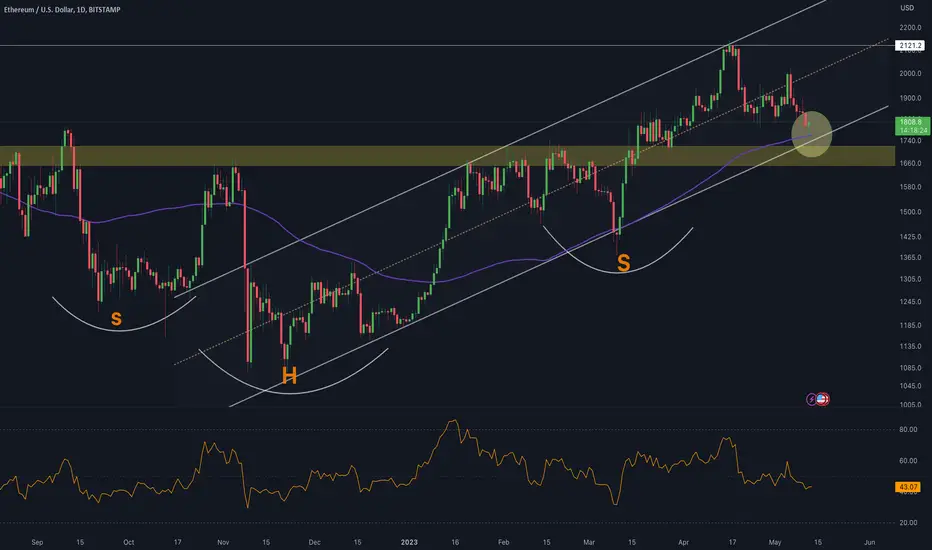The width and height of the screenshot is (932, 550).
Task: Click the 1900.0 price axis label
Action: click(x=910, y=99)
